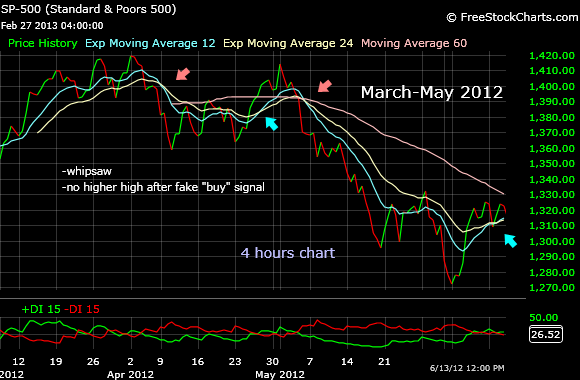Click the 1,350.00 price axis label
Viewport: 580px width, 380px height.
click(x=552, y=164)
